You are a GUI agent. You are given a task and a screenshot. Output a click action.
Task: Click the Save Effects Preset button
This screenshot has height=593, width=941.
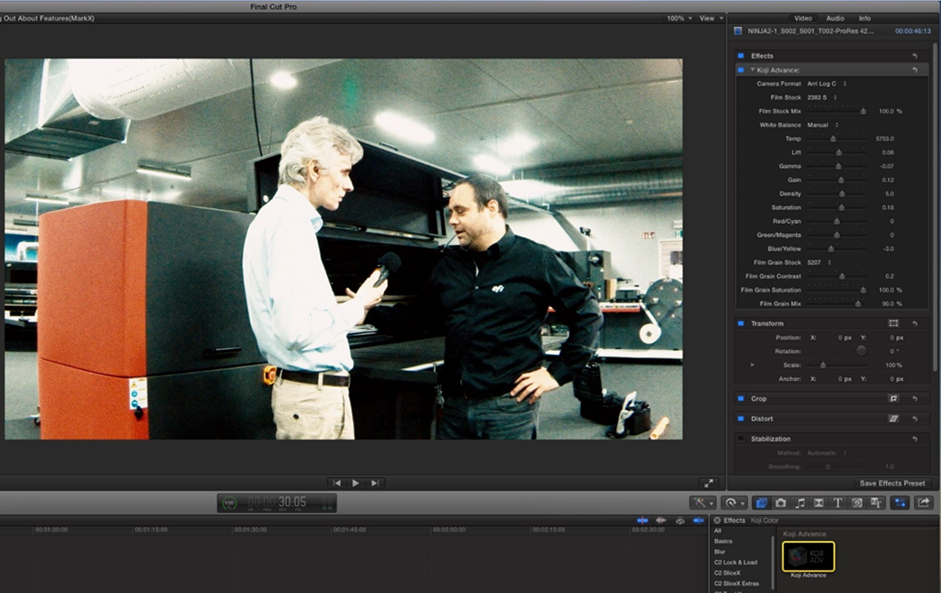click(x=892, y=483)
